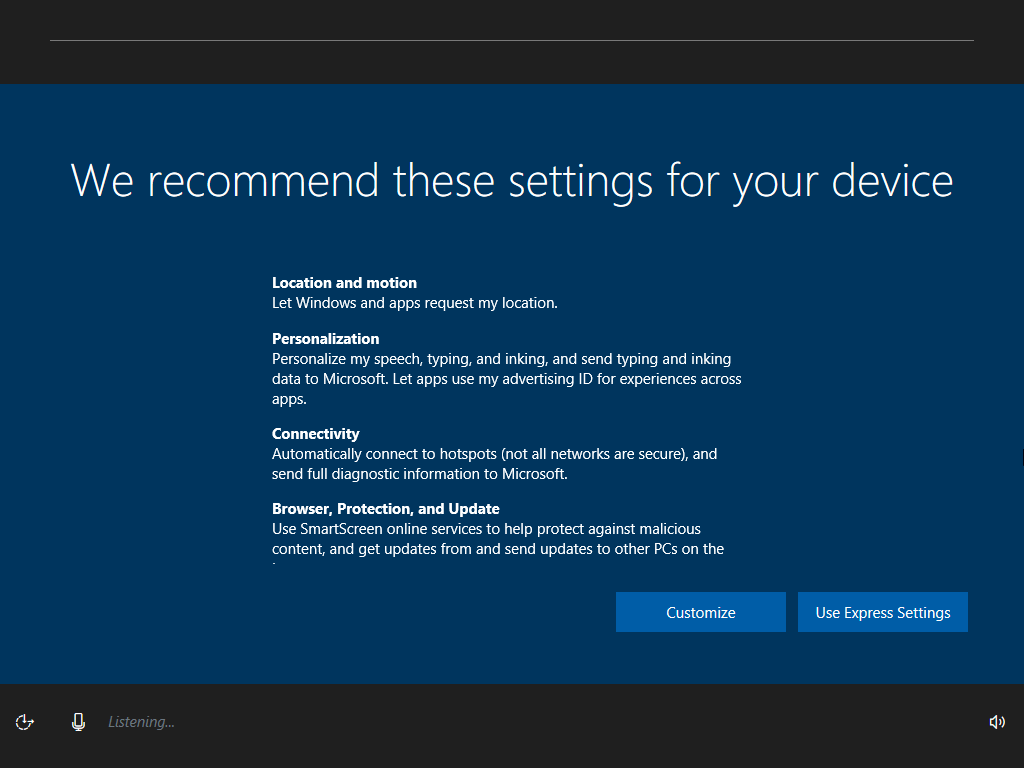
Task: Click the horizontal progress line at top
Action: (x=512, y=40)
